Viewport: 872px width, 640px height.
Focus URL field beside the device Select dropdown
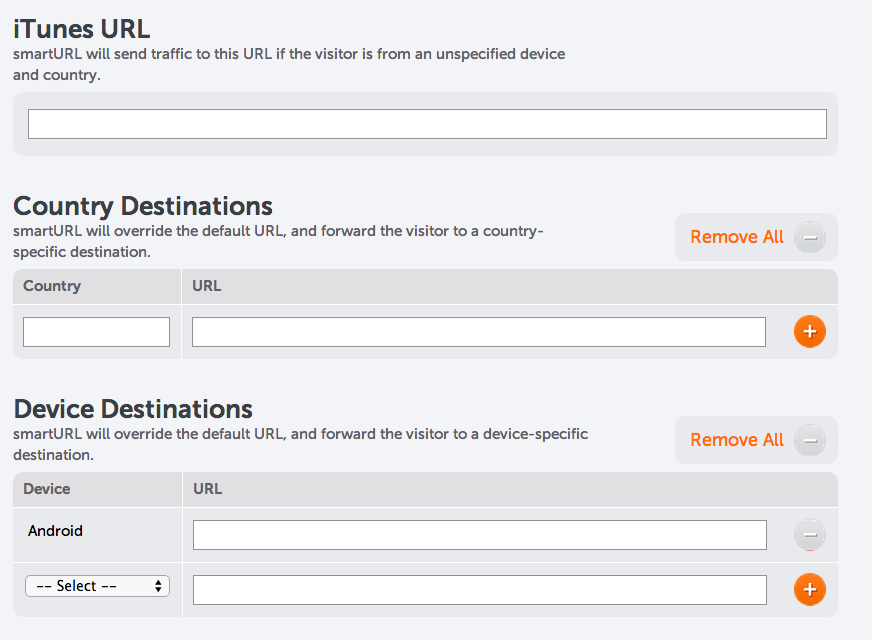(479, 590)
